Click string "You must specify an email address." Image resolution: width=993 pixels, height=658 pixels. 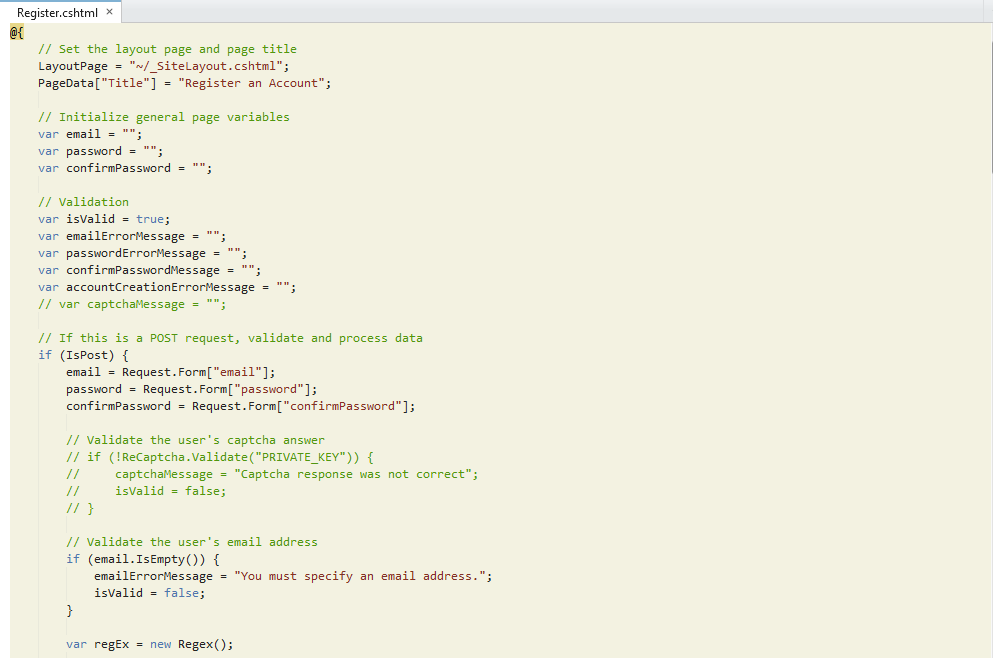pos(360,576)
